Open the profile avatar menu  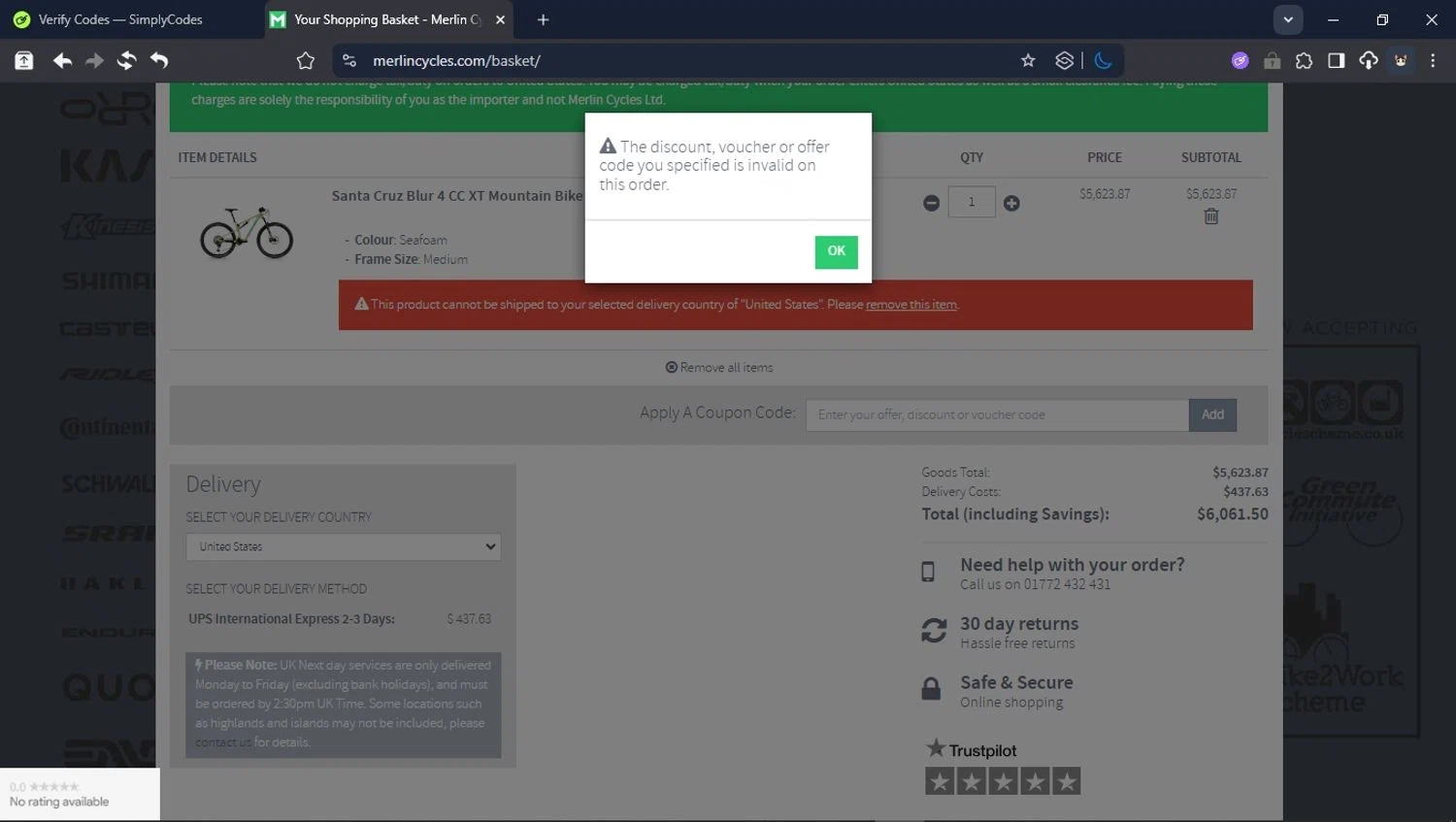(1401, 61)
